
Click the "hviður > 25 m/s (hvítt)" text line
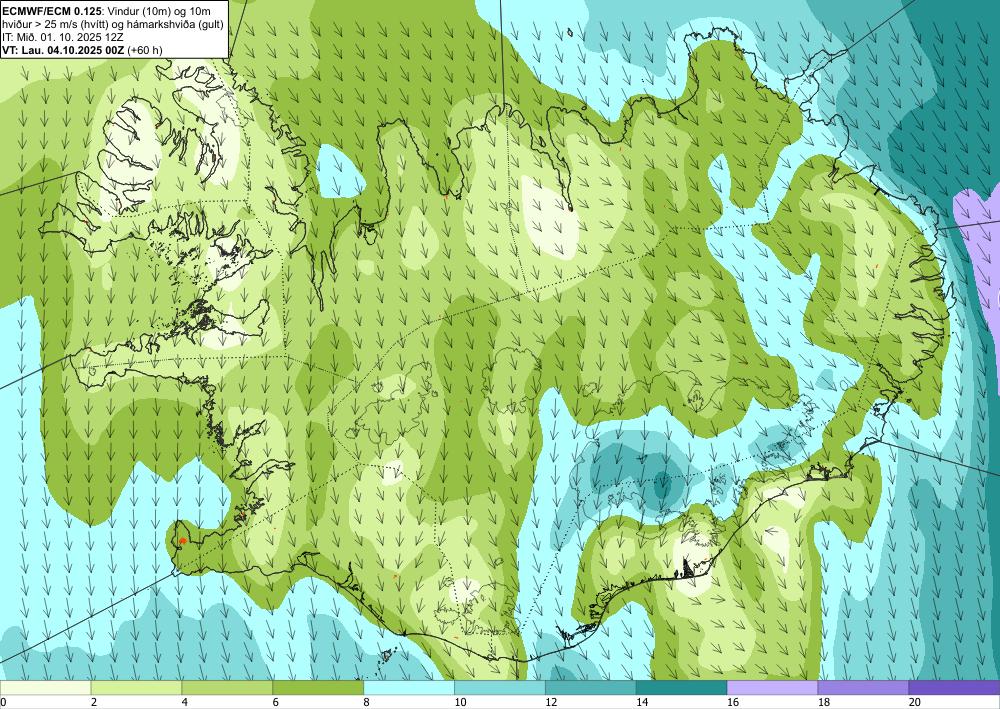[x=55, y=24]
